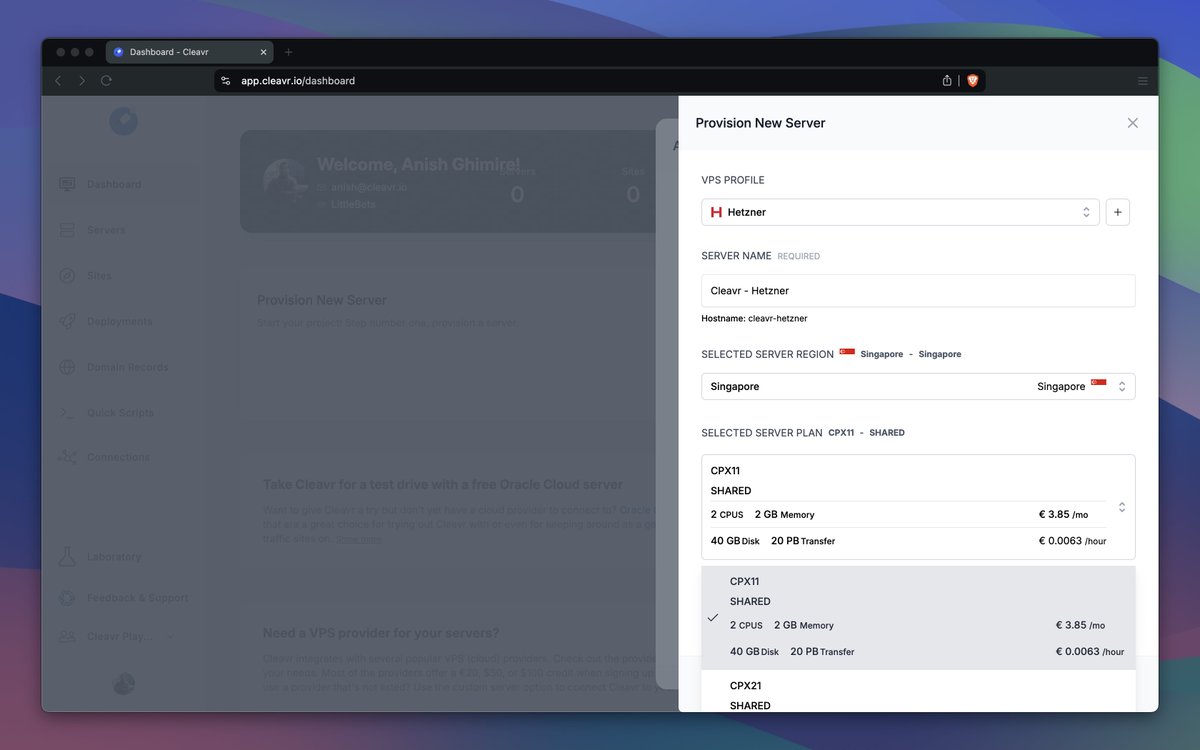The image size is (1200, 750).
Task: Click the Show more link
Action: [358, 540]
